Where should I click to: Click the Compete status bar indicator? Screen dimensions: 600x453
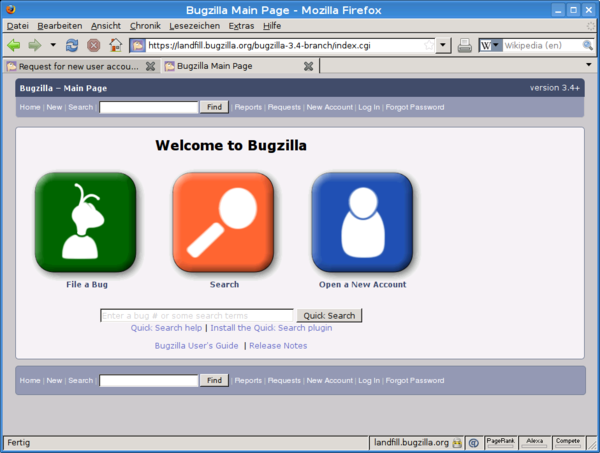pyautogui.click(x=568, y=442)
